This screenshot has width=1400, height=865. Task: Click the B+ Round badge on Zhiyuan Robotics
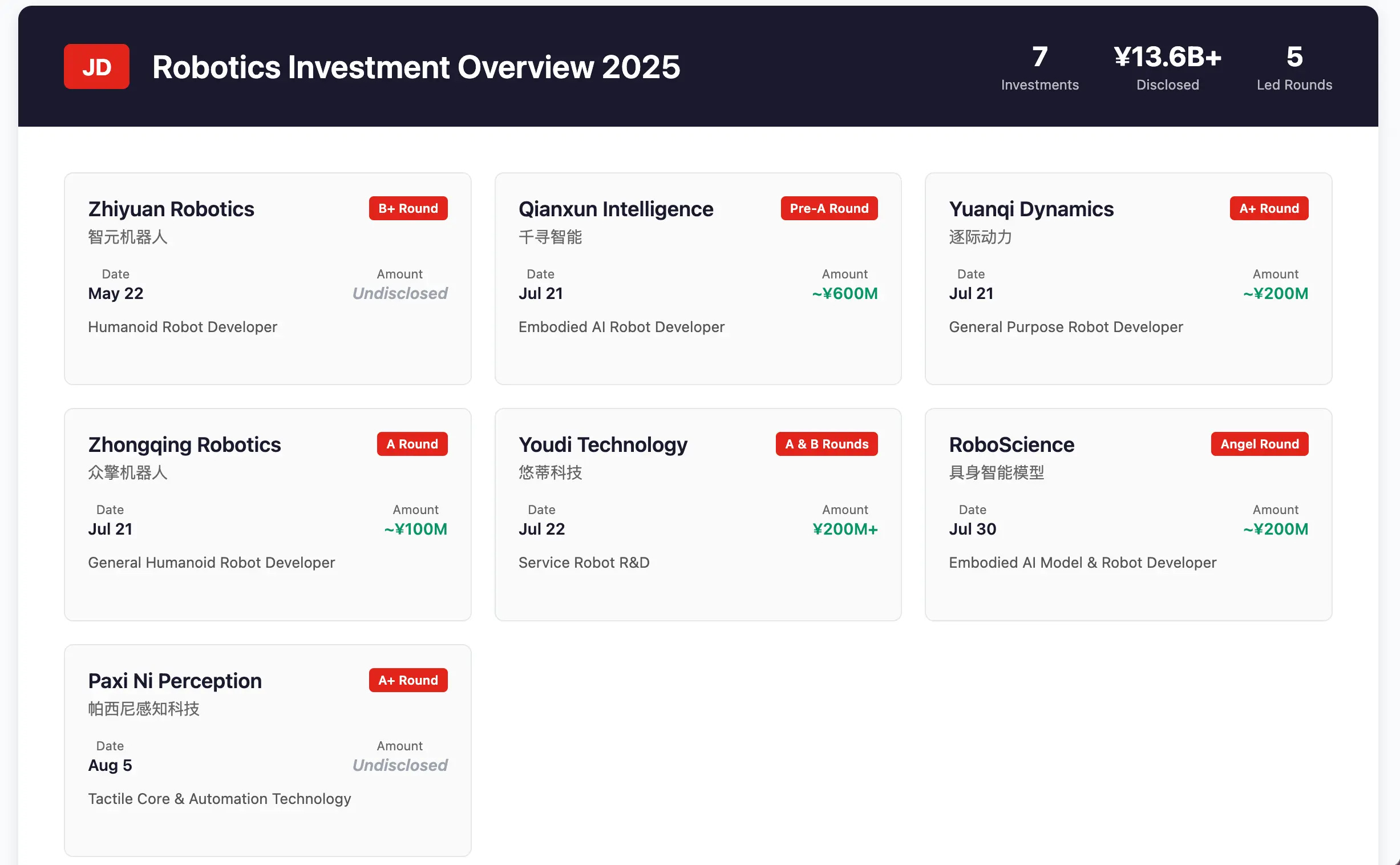click(x=408, y=208)
